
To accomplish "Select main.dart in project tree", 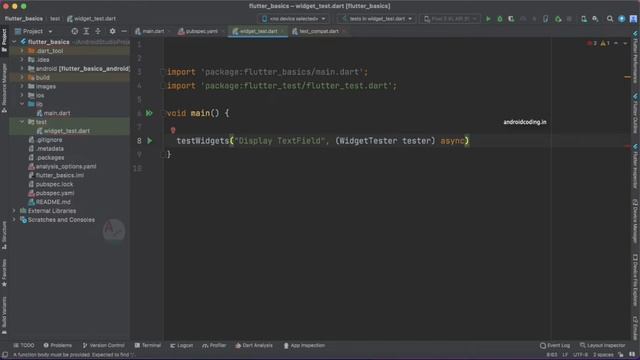I will 53,113.
